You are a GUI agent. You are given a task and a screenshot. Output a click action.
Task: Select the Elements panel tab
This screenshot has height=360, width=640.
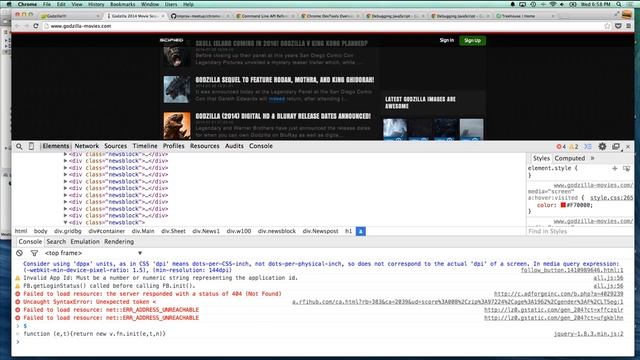[x=56, y=146]
